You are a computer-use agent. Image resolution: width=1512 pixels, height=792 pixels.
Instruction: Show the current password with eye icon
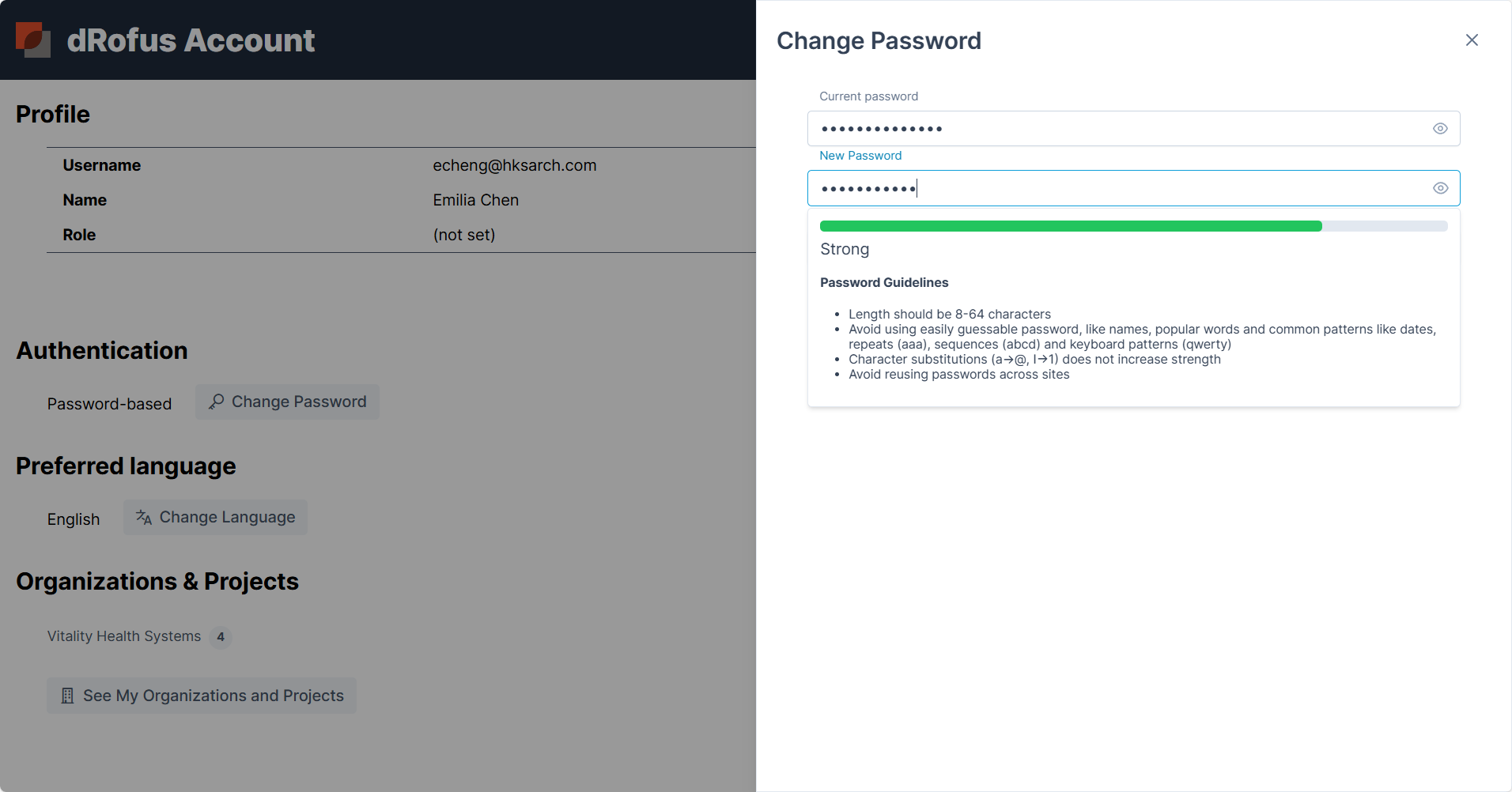pyautogui.click(x=1440, y=129)
